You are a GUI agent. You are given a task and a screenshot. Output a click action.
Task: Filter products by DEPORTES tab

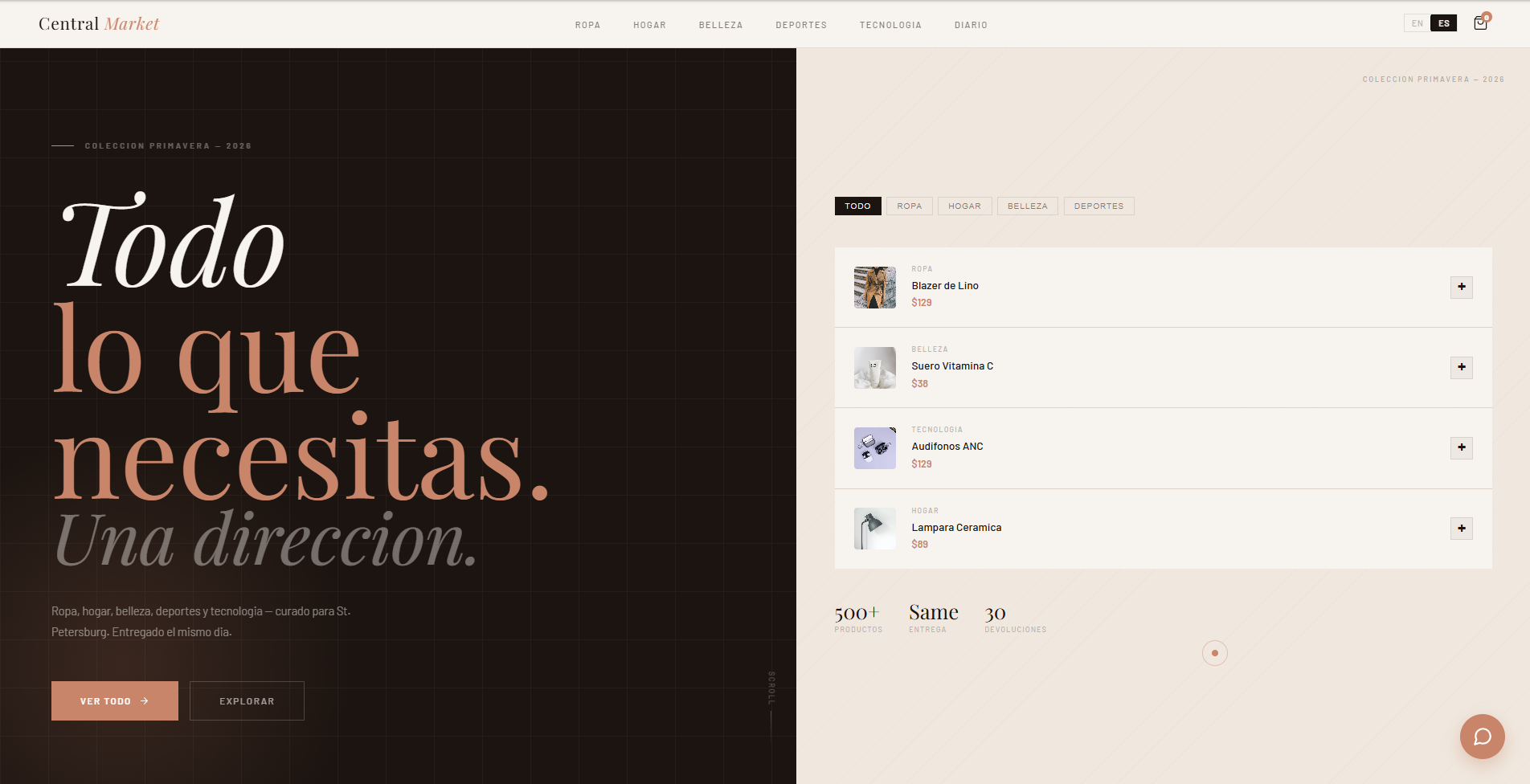(x=1099, y=206)
